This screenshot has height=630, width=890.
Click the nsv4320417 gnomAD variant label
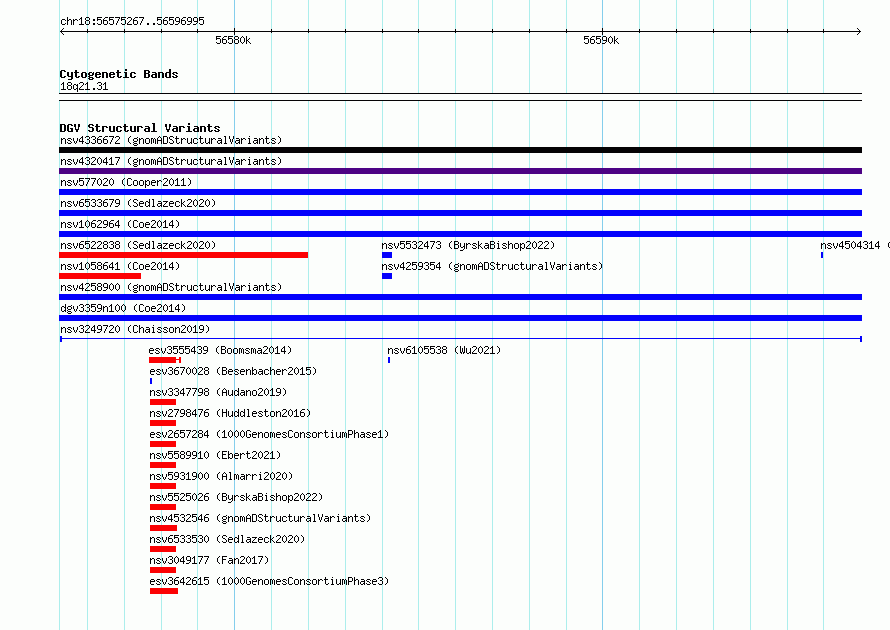(171, 161)
